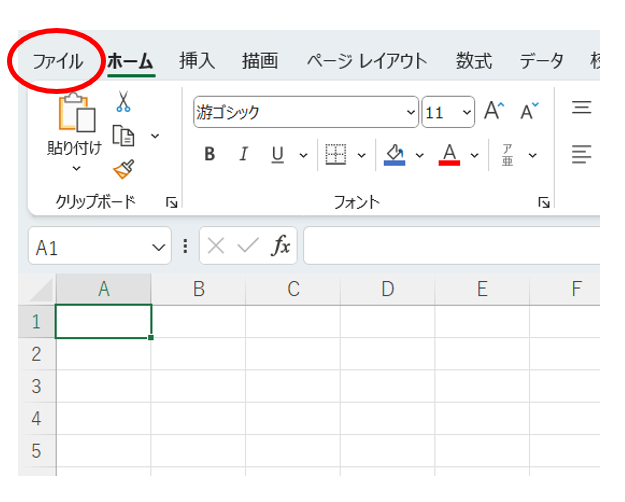This screenshot has width=625, height=502.
Task: Increase font size with larger A icon
Action: coord(494,112)
